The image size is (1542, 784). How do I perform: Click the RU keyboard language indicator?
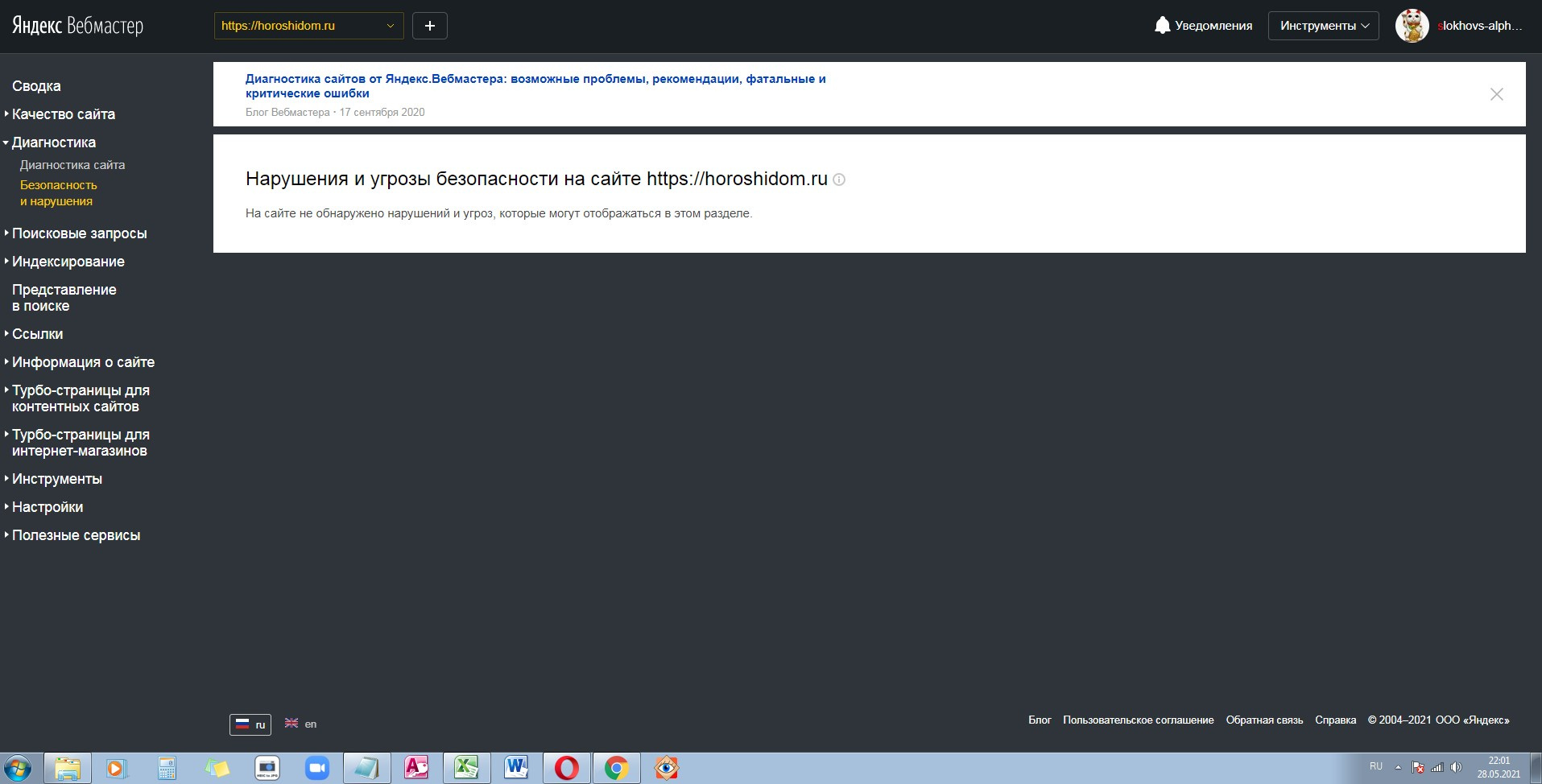click(1376, 766)
